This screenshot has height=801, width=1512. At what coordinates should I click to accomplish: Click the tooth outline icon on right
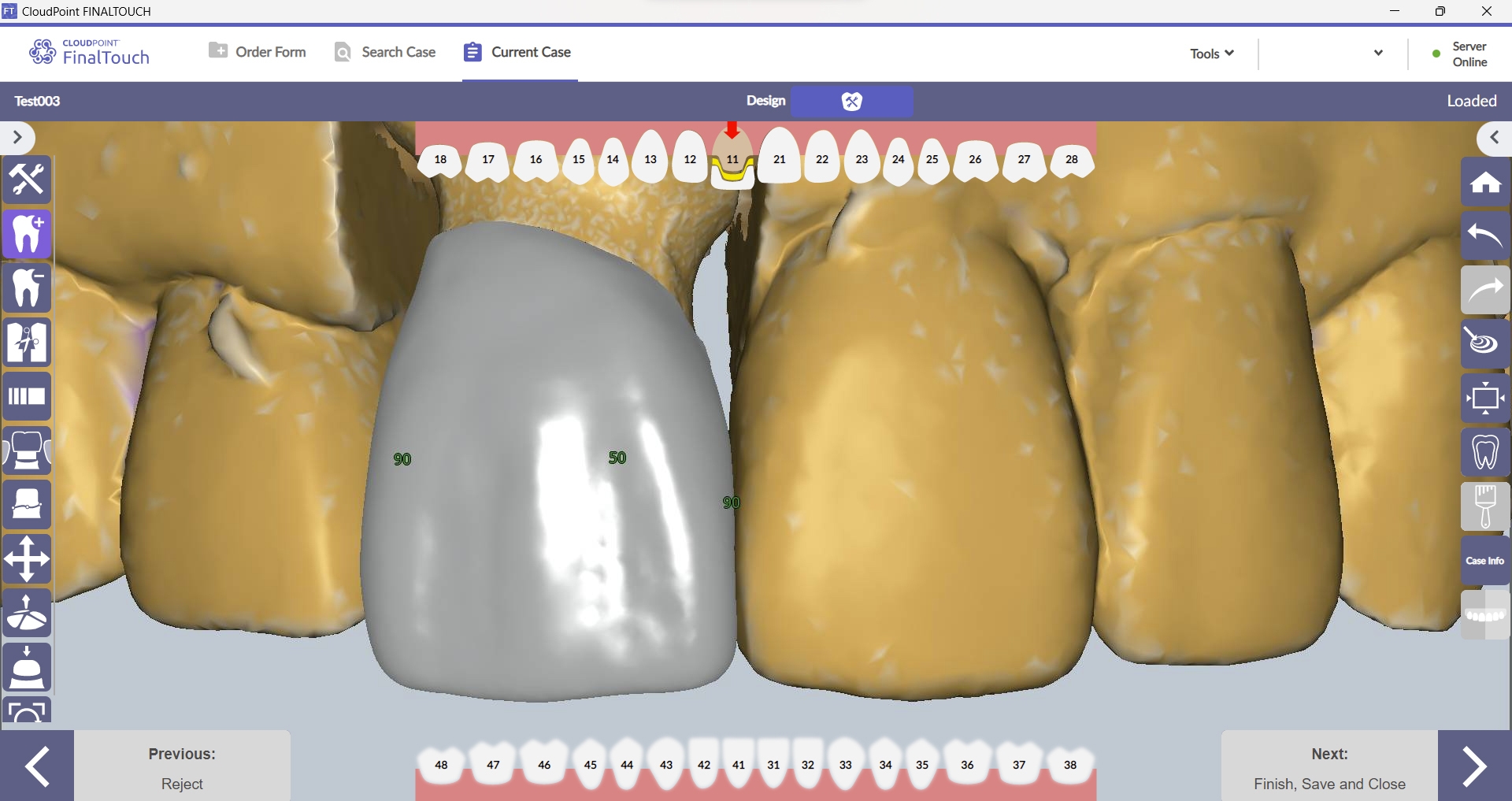tap(1485, 452)
